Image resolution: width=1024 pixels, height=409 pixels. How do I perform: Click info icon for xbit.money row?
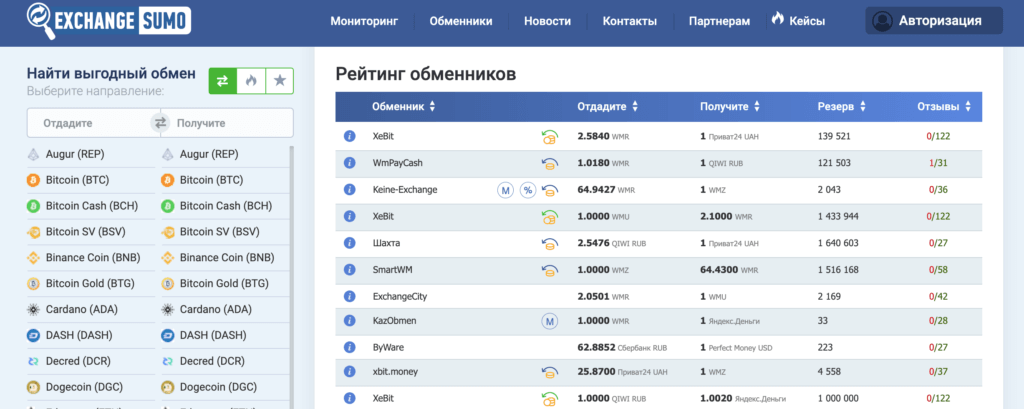349,372
